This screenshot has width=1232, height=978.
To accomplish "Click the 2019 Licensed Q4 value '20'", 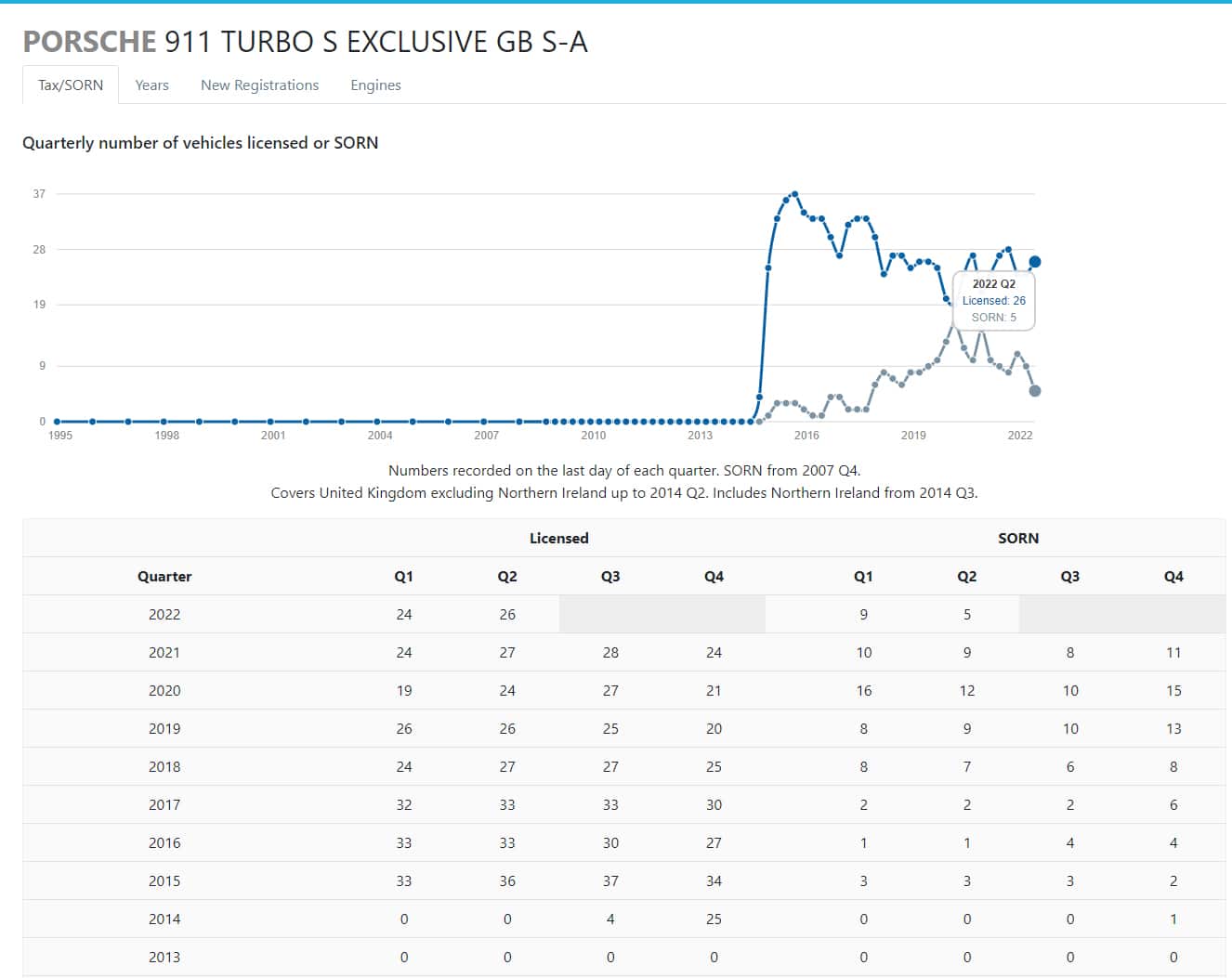I will tap(714, 728).
